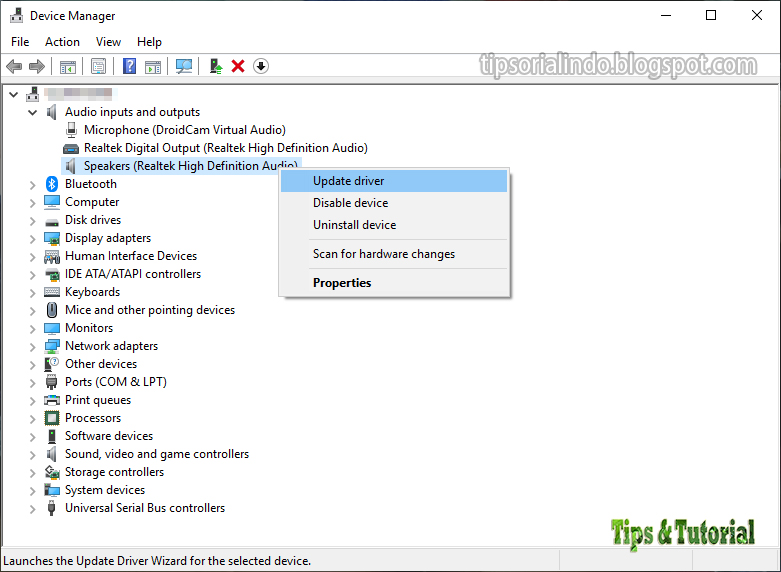The width and height of the screenshot is (781, 572).
Task: Click the Disk drives category icon
Action: (52, 221)
